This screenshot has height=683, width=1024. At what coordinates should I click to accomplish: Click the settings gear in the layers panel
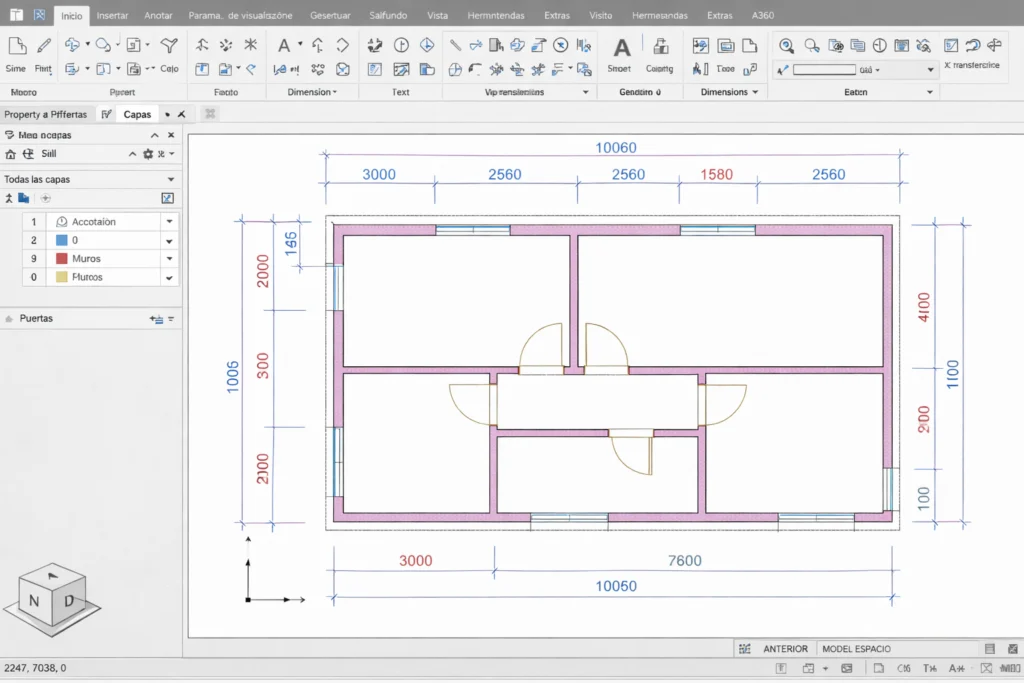[148, 154]
